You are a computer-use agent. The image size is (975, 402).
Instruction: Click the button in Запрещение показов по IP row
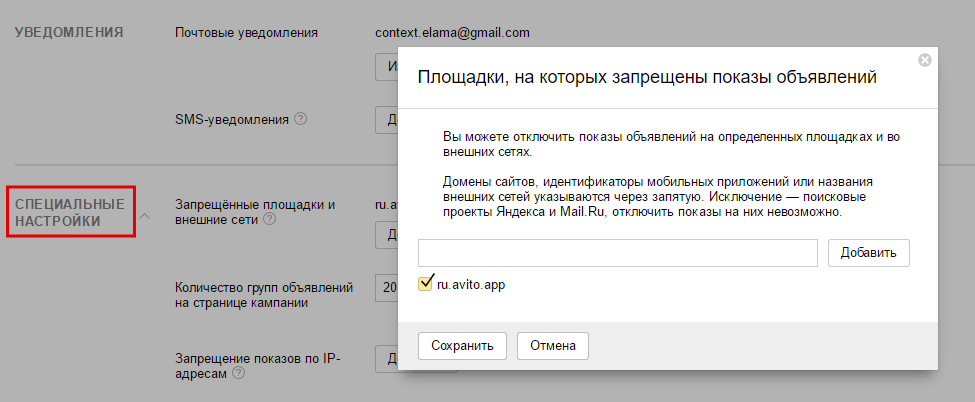[386, 358]
